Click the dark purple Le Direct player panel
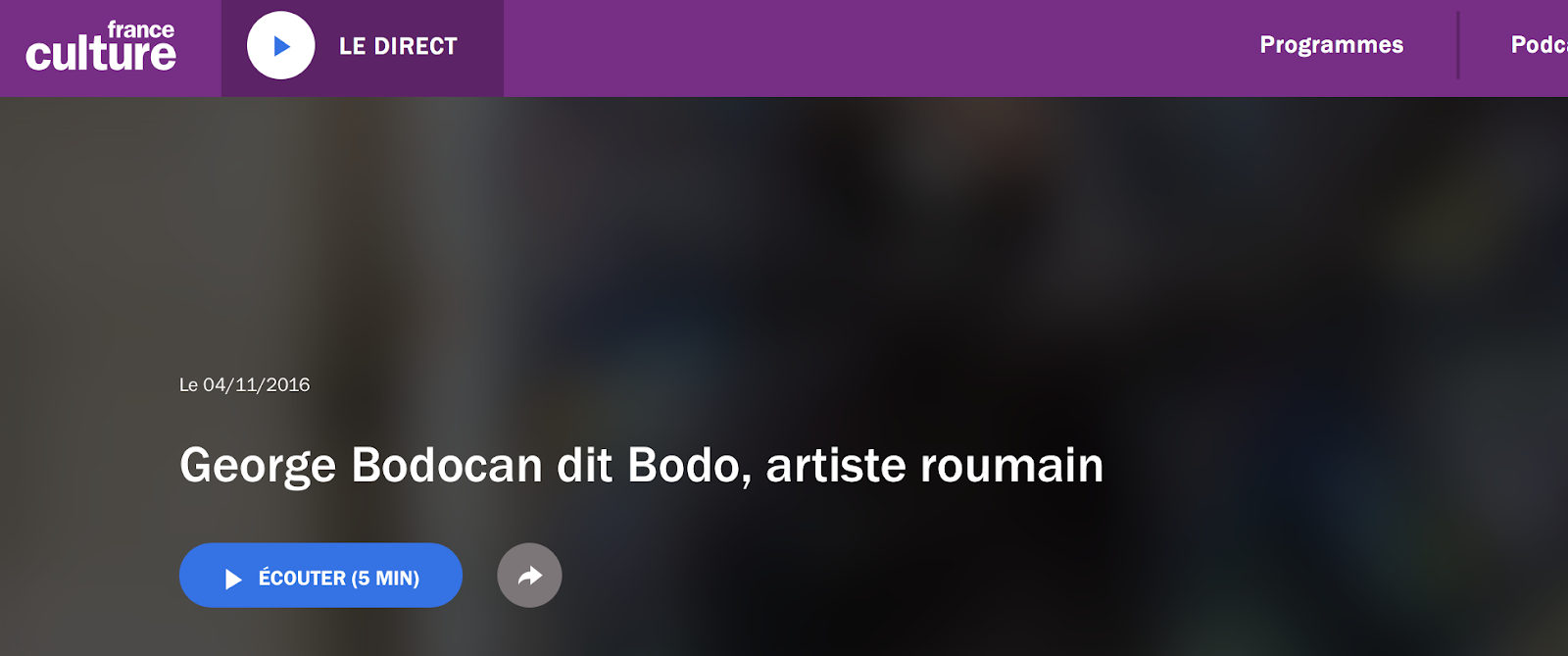The width and height of the screenshot is (1568, 656). coord(363,48)
